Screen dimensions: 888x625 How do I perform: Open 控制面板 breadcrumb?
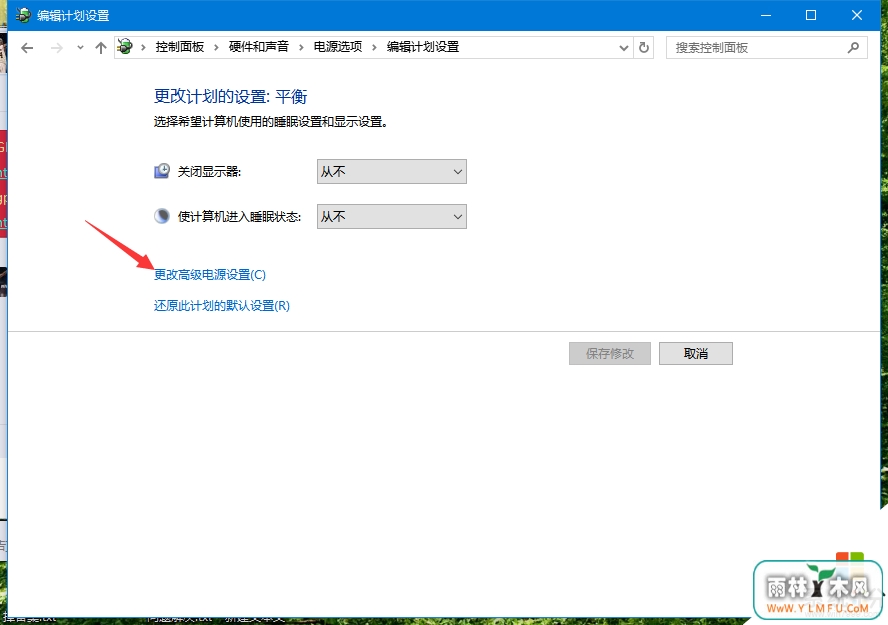click(x=180, y=47)
